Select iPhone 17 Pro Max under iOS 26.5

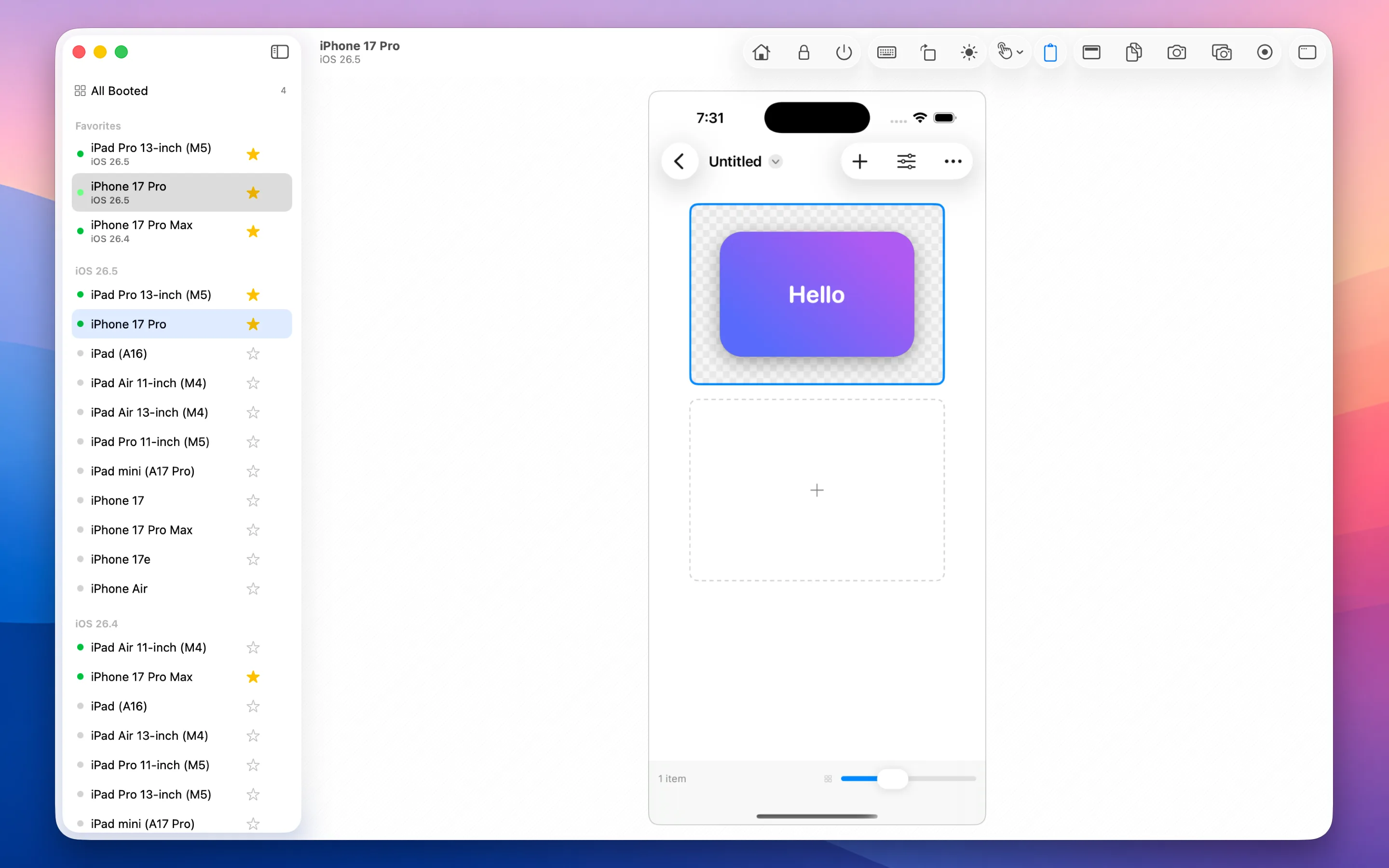click(181, 530)
